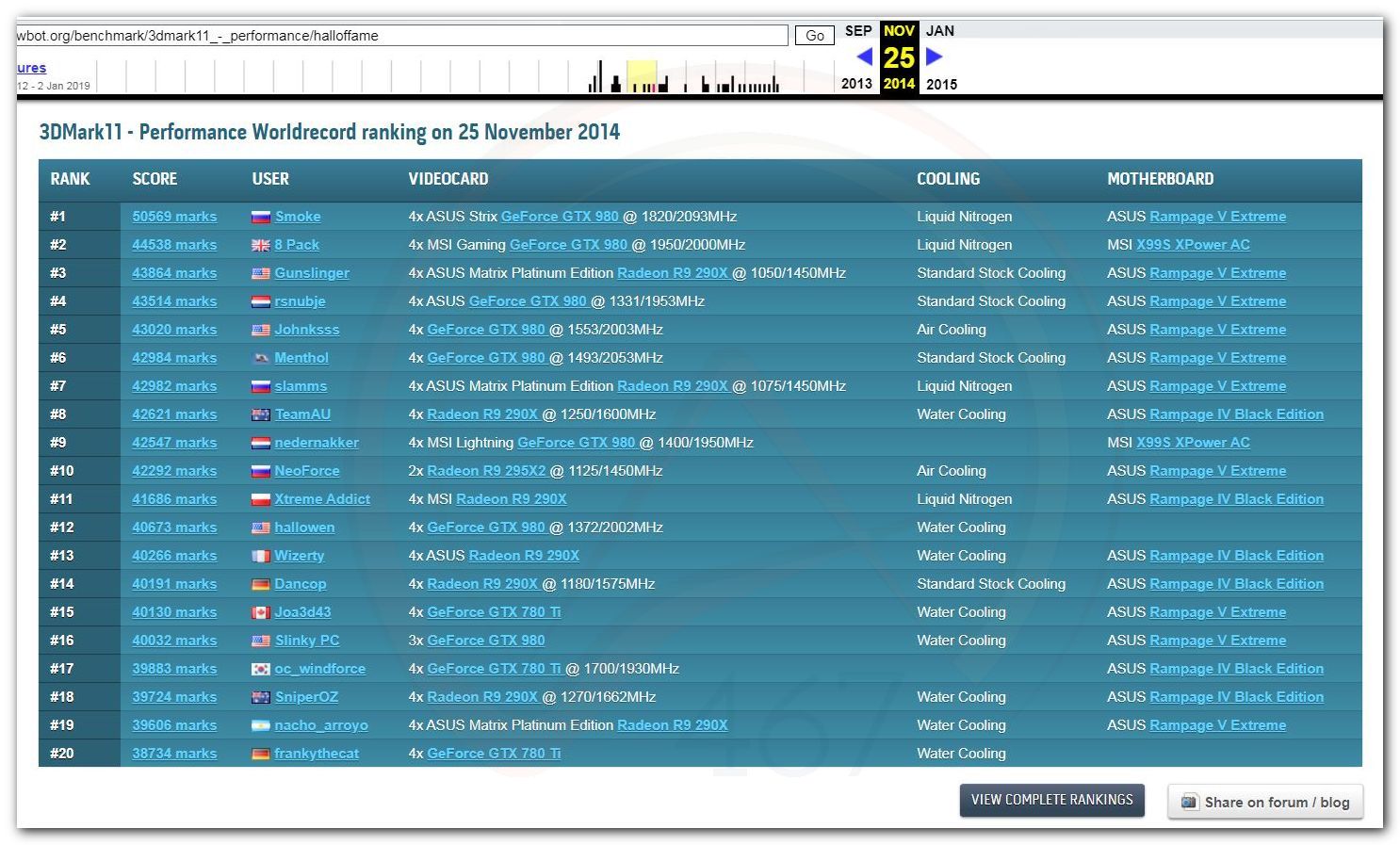Viewport: 1400px width, 845px height.
Task: Click the previous capture blue arrow
Action: 864,57
